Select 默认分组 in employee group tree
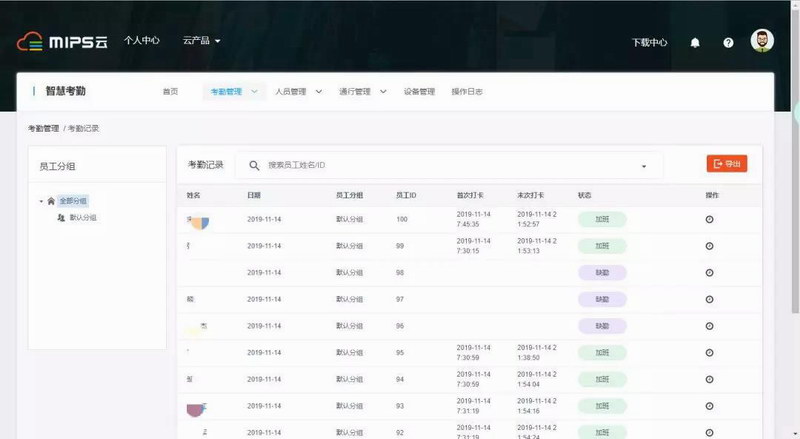800x439 pixels. [x=83, y=217]
